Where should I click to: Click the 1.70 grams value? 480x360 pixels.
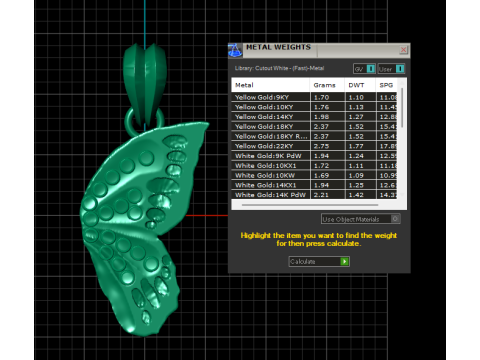(321, 97)
